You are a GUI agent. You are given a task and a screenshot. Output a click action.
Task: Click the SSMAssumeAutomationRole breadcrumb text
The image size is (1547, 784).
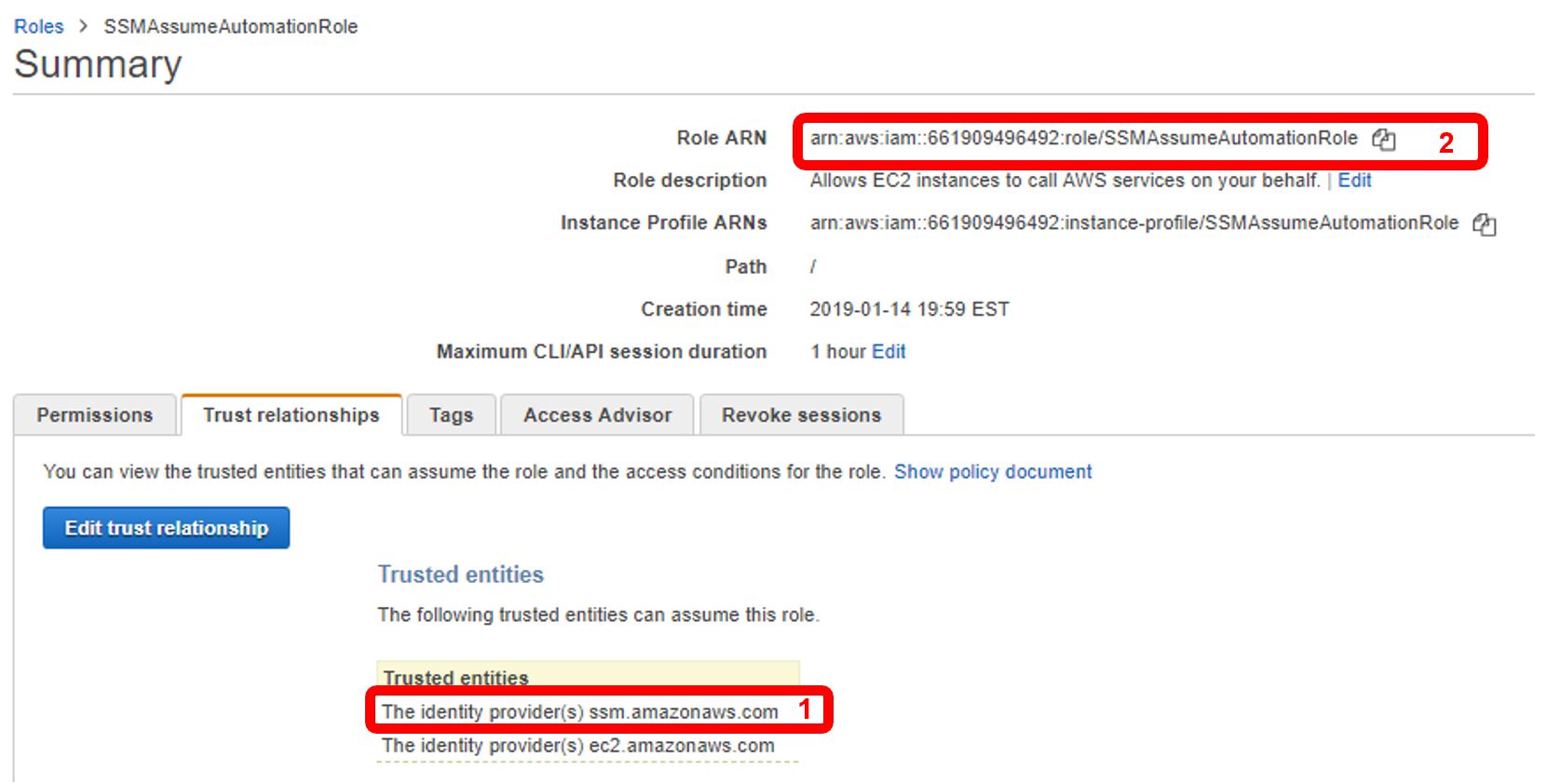[230, 27]
